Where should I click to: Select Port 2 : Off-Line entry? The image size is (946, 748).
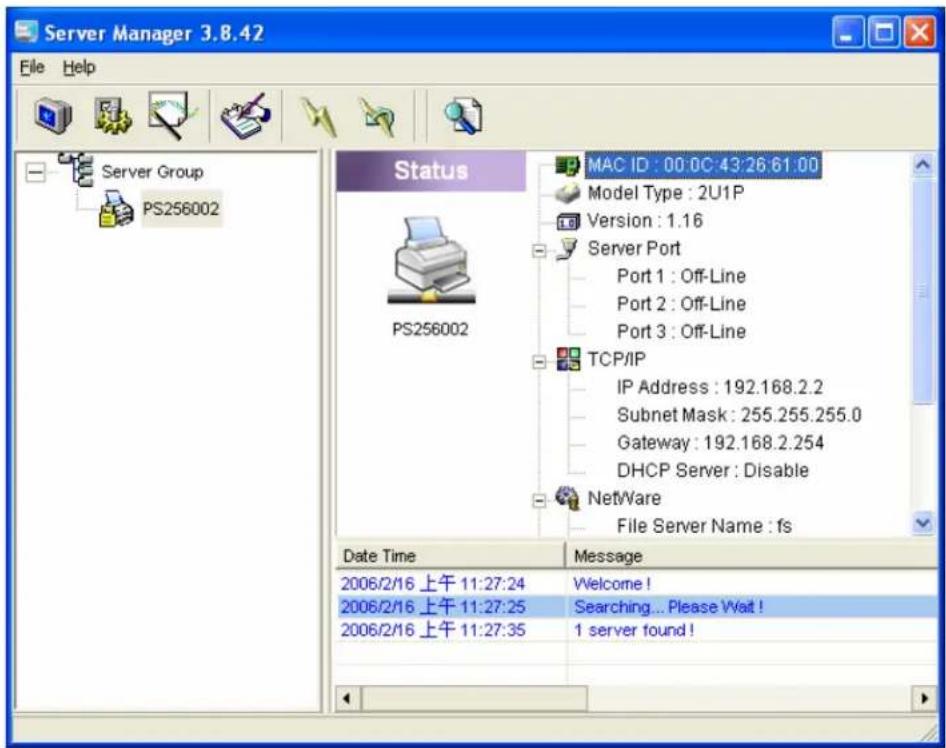681,304
